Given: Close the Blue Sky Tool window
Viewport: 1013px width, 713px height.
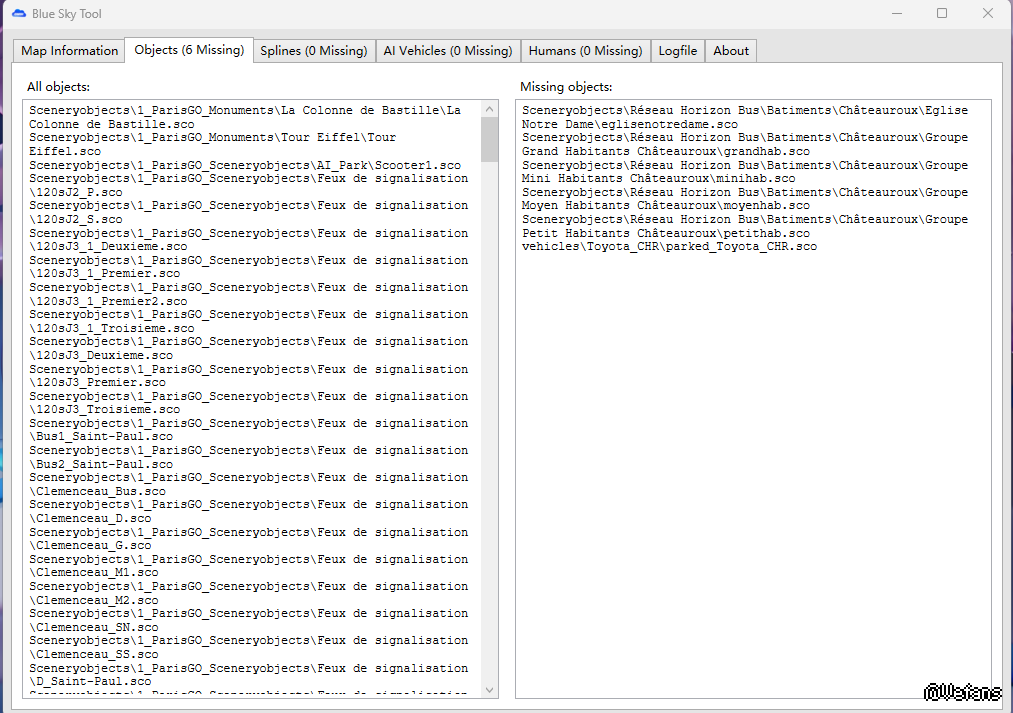Looking at the screenshot, I should tap(988, 14).
